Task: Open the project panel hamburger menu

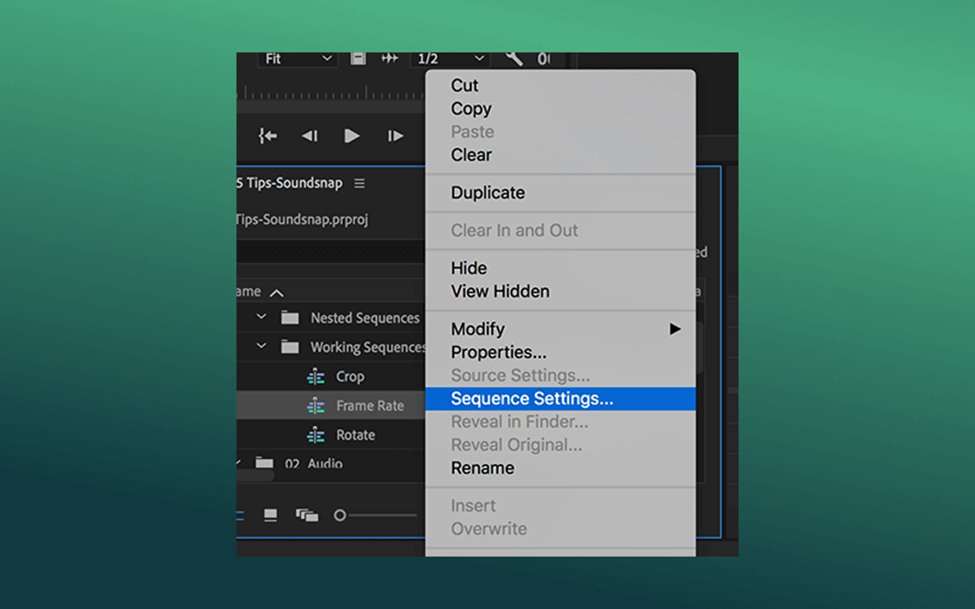Action: click(359, 184)
